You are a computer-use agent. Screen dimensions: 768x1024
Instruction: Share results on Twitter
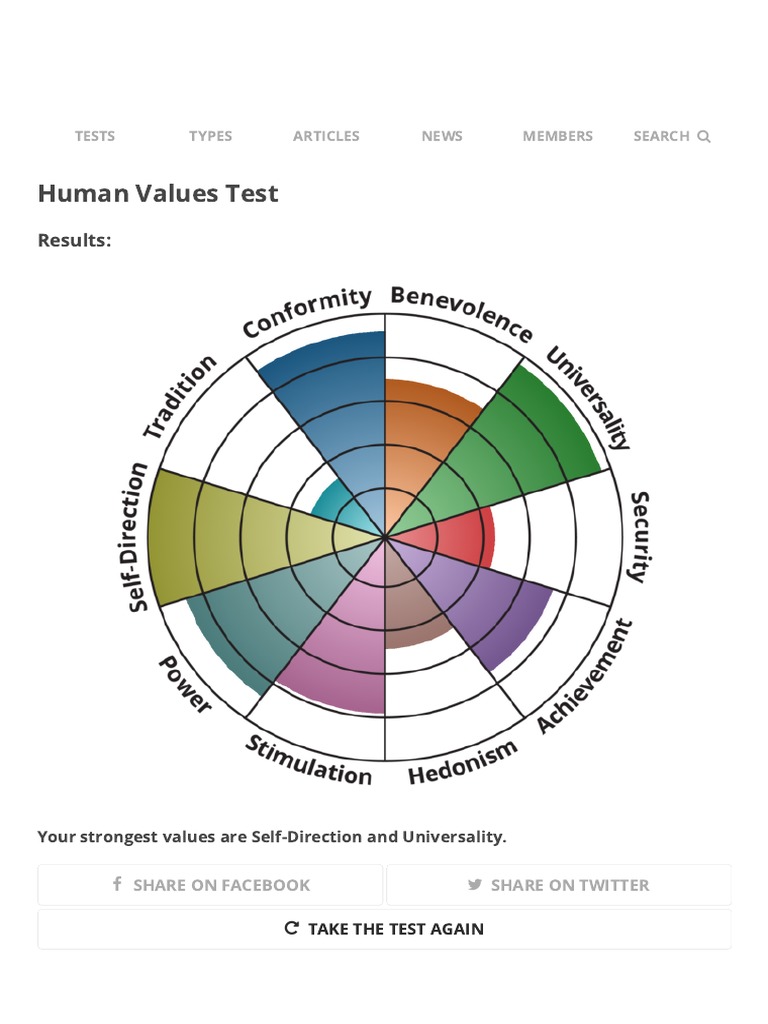(x=559, y=885)
